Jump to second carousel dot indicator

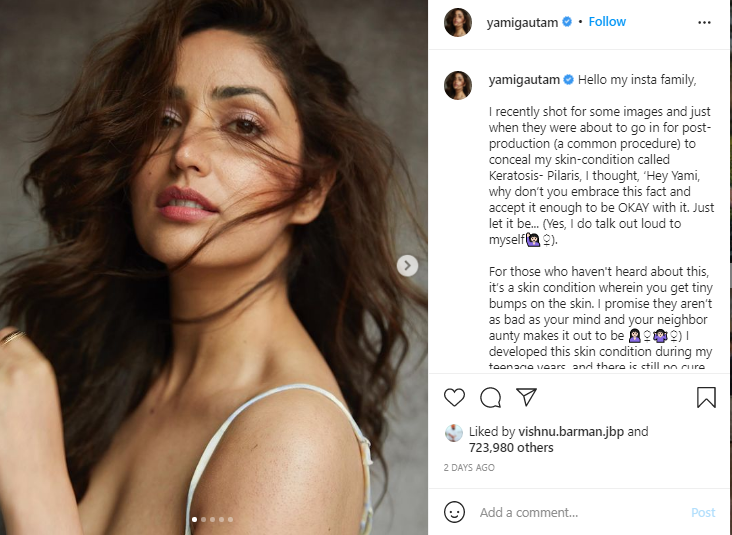pos(202,519)
